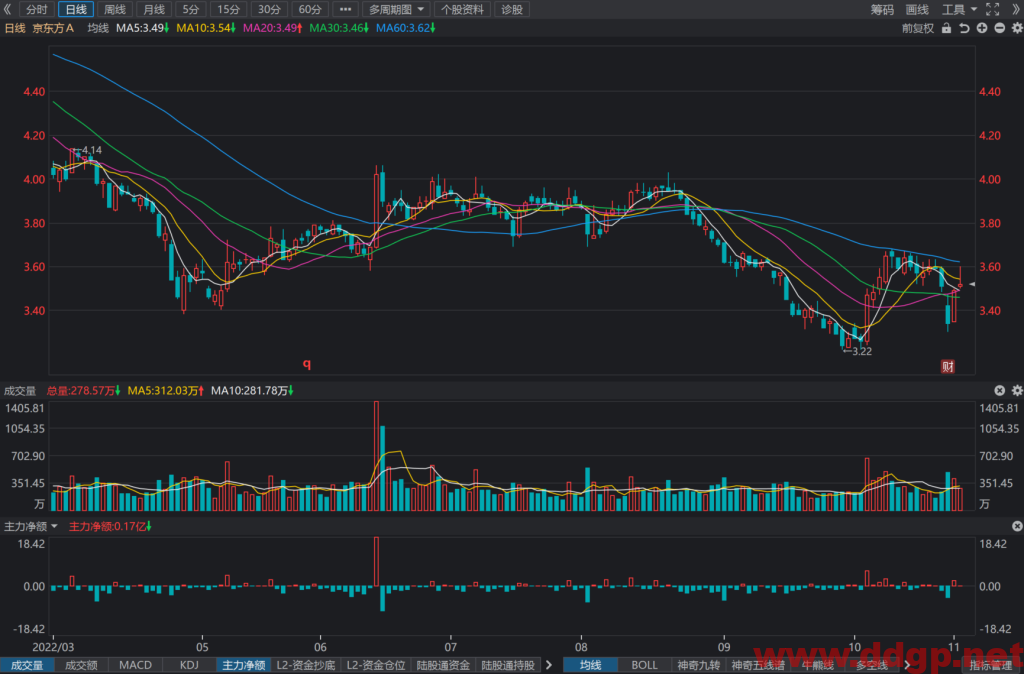Image resolution: width=1024 pixels, height=674 pixels.
Task: Click the red q event marker
Action: pyautogui.click(x=306, y=364)
